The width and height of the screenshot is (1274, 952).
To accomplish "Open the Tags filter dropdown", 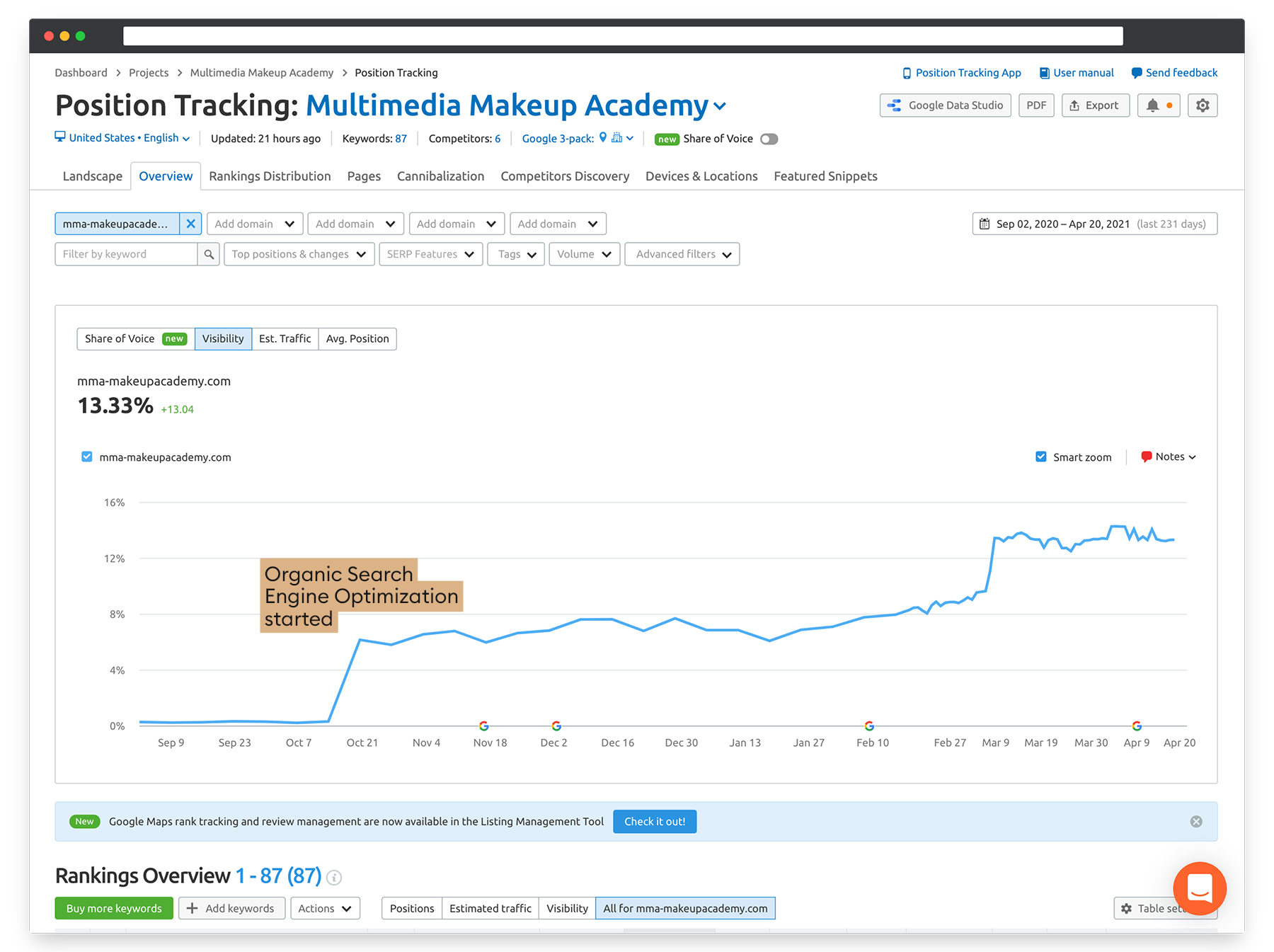I will pos(516,254).
